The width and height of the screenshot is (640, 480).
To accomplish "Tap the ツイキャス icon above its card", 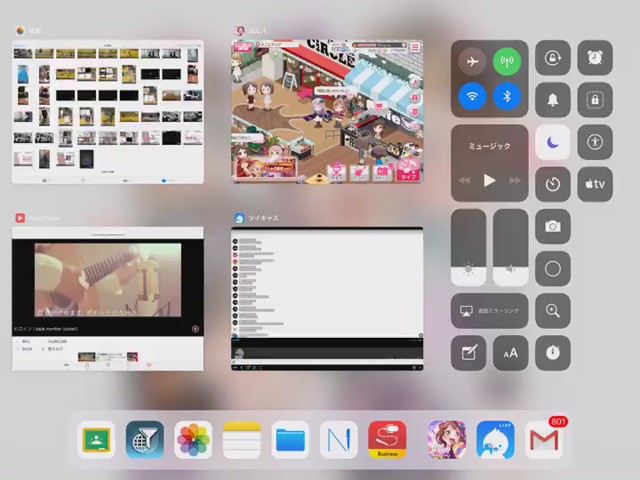I will tap(240, 218).
